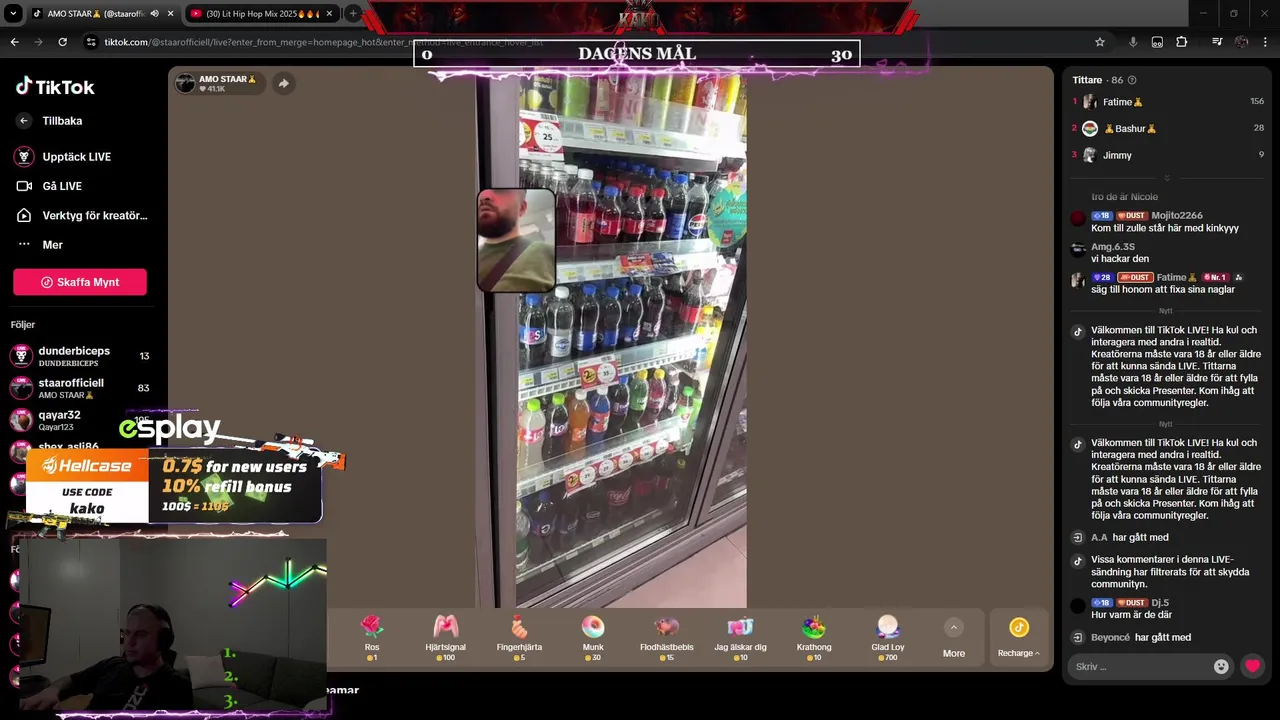Open the media control playlist icon
This screenshot has width=1280, height=720.
[x=1217, y=42]
